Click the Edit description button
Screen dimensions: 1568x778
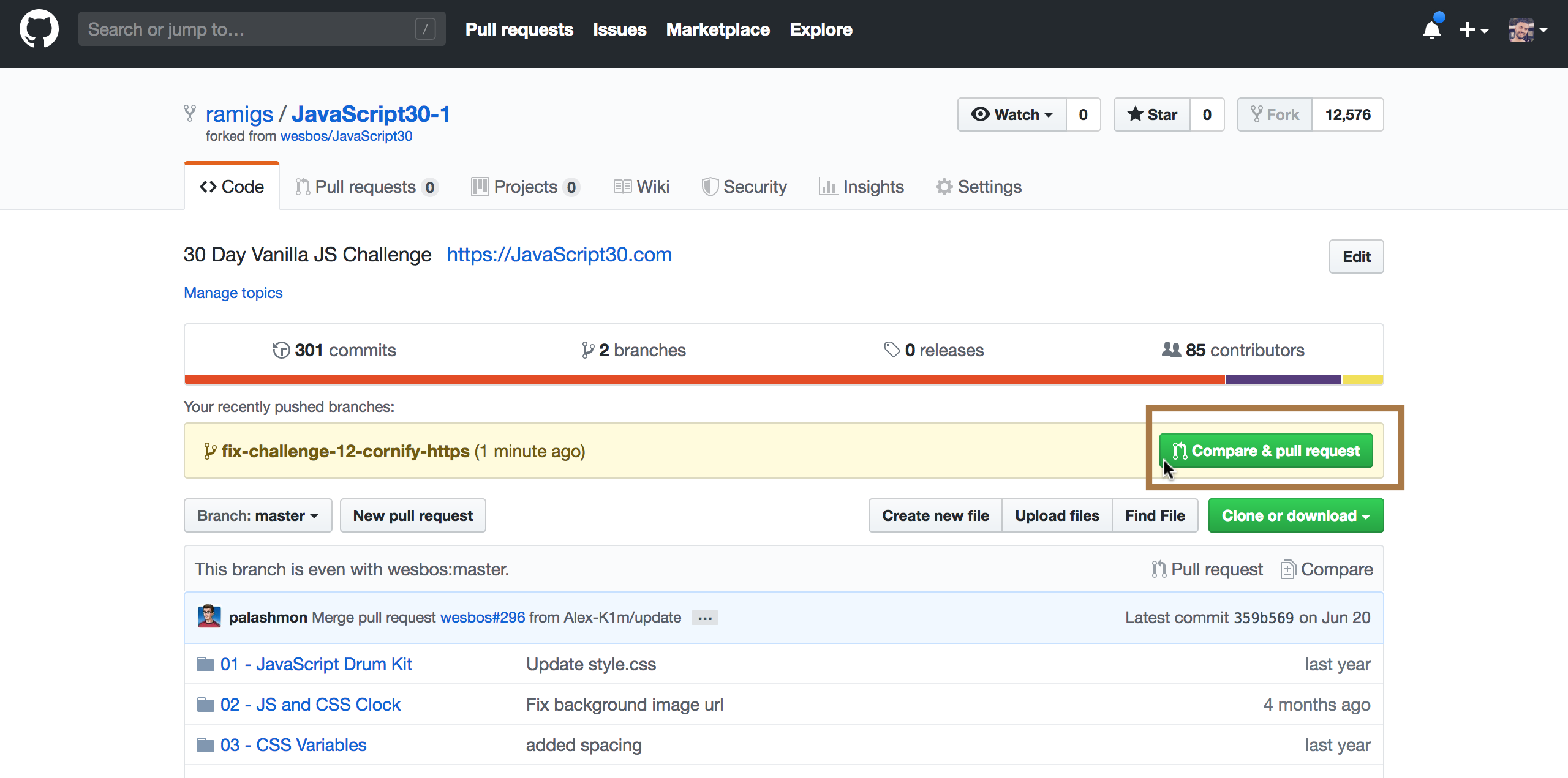(x=1356, y=256)
